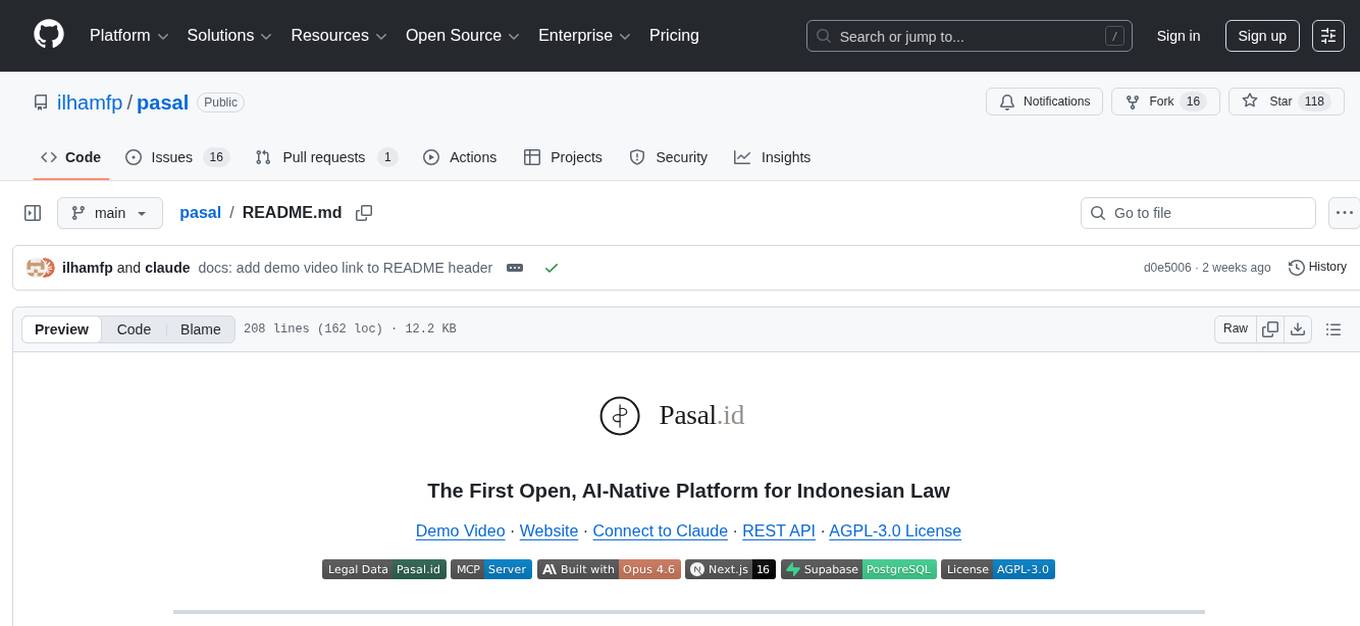Open the more options menu for this file
Viewport: 1360px width, 626px height.
(x=1344, y=212)
